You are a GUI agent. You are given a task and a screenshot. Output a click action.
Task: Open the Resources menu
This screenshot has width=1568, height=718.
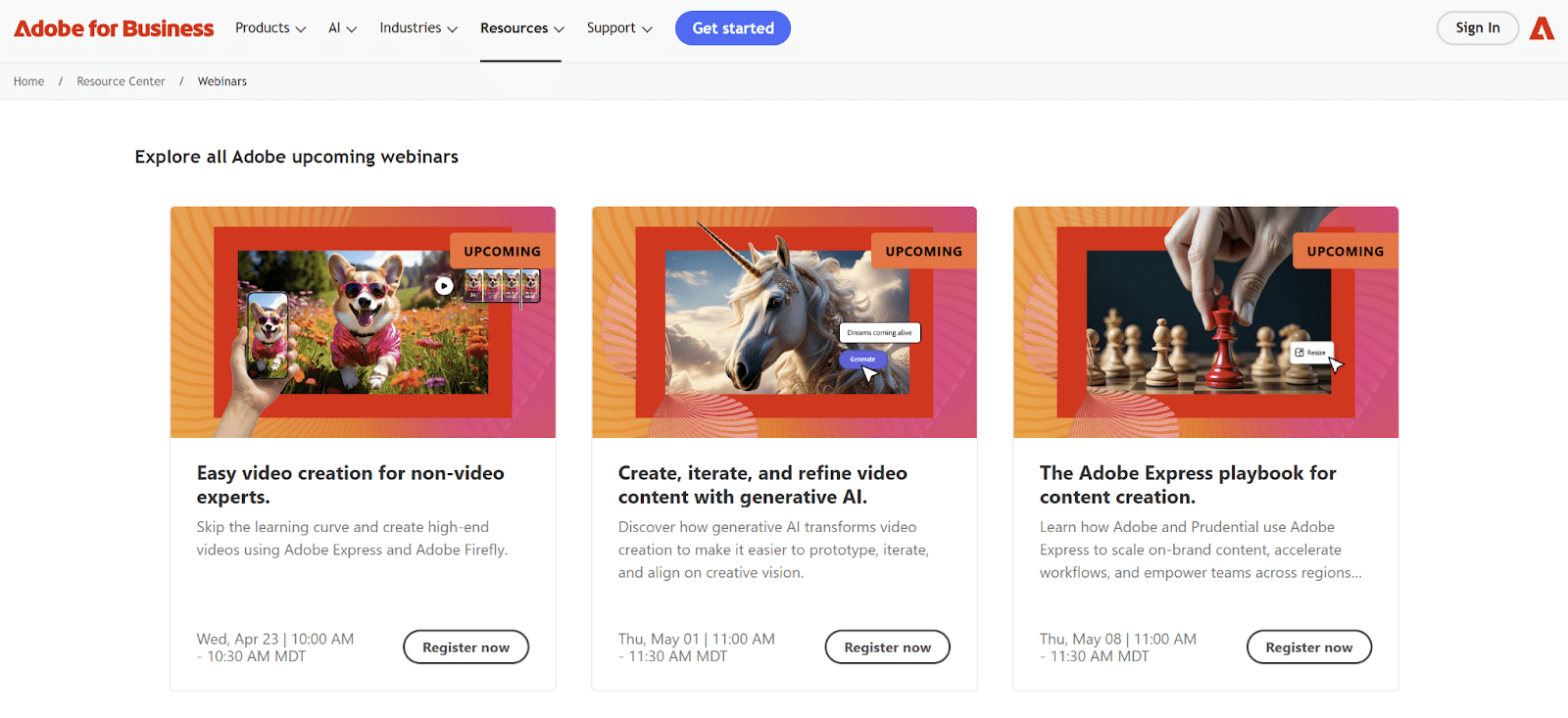pyautogui.click(x=521, y=28)
